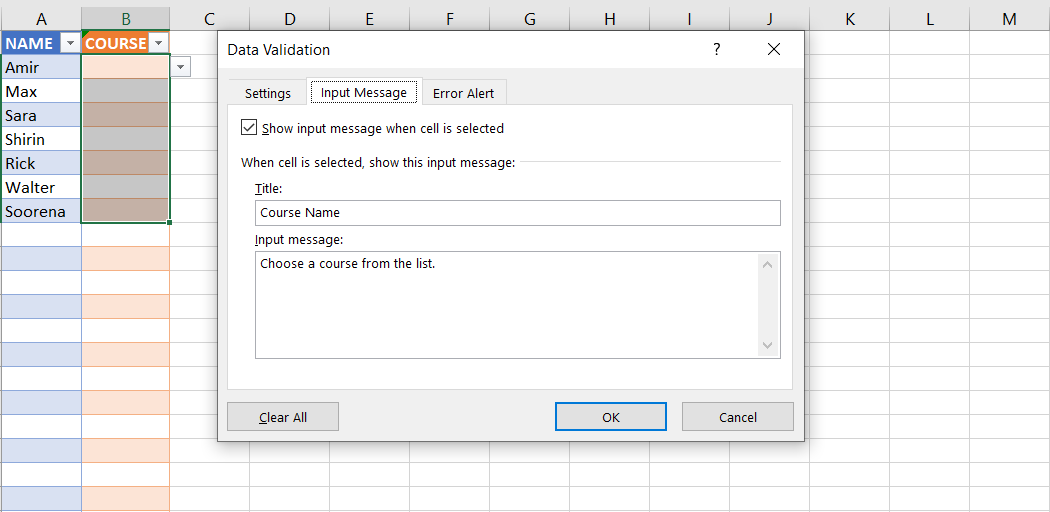This screenshot has width=1050, height=512.
Task: Select column A header
Action: 41,19
